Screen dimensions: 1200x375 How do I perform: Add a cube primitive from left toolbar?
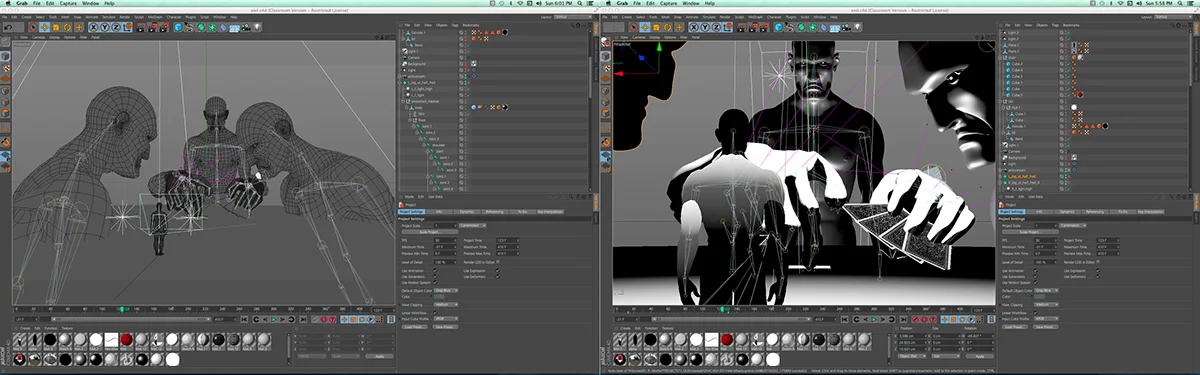pyautogui.click(x=178, y=27)
